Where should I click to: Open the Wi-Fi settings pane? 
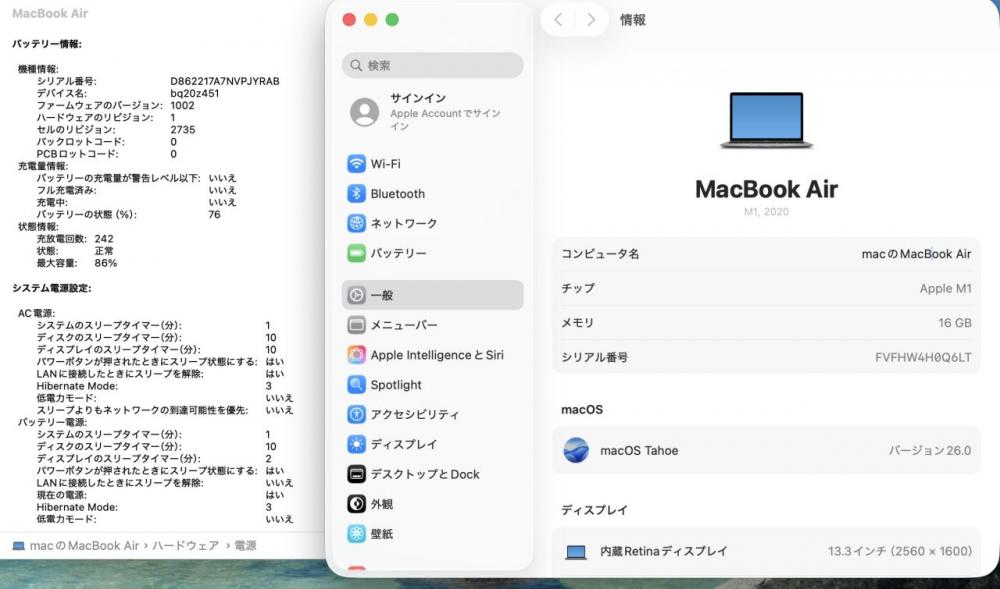click(x=432, y=164)
